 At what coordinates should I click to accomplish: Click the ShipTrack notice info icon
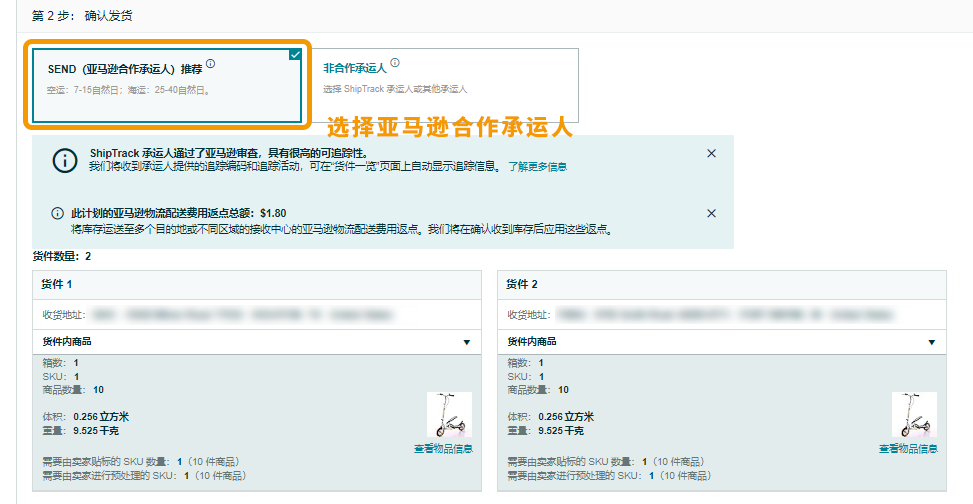pyautogui.click(x=64, y=160)
